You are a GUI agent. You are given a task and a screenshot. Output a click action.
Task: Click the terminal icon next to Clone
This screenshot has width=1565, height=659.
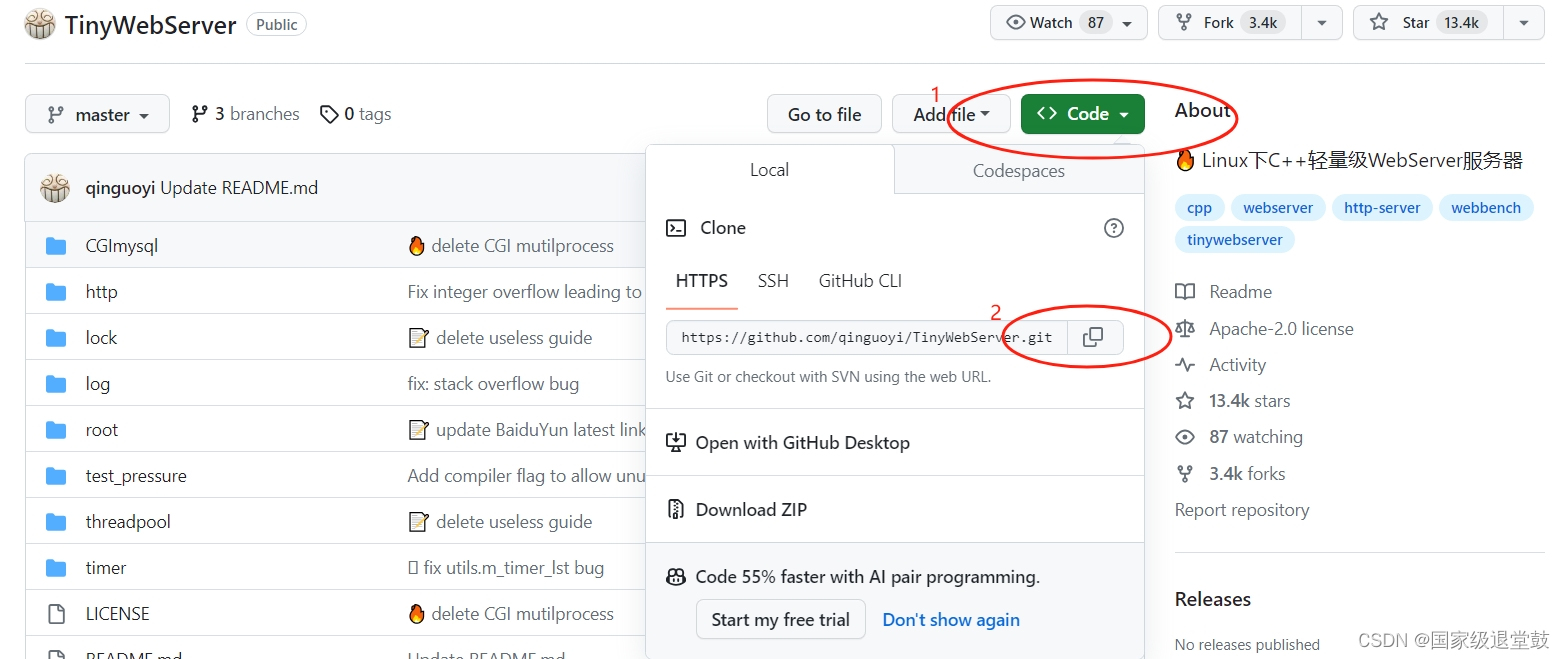[x=676, y=228]
